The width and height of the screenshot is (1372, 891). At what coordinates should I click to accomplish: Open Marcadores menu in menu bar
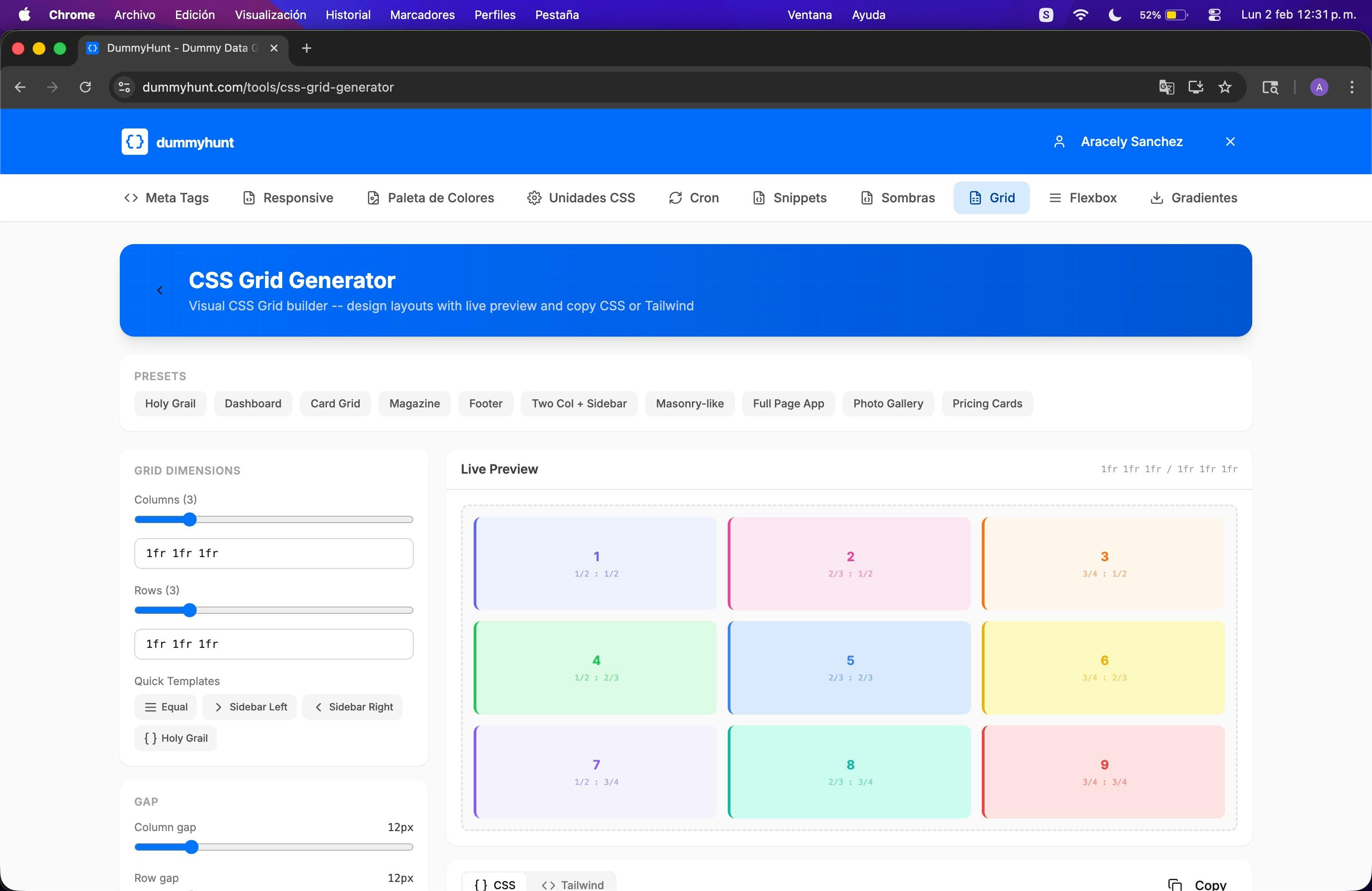click(422, 15)
